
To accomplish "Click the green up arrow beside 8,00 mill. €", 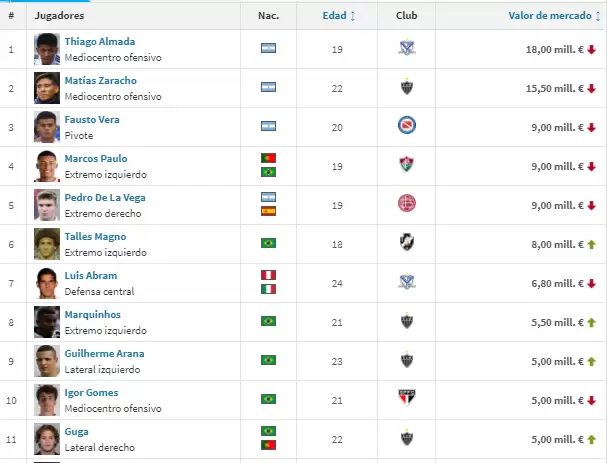I will (592, 244).
